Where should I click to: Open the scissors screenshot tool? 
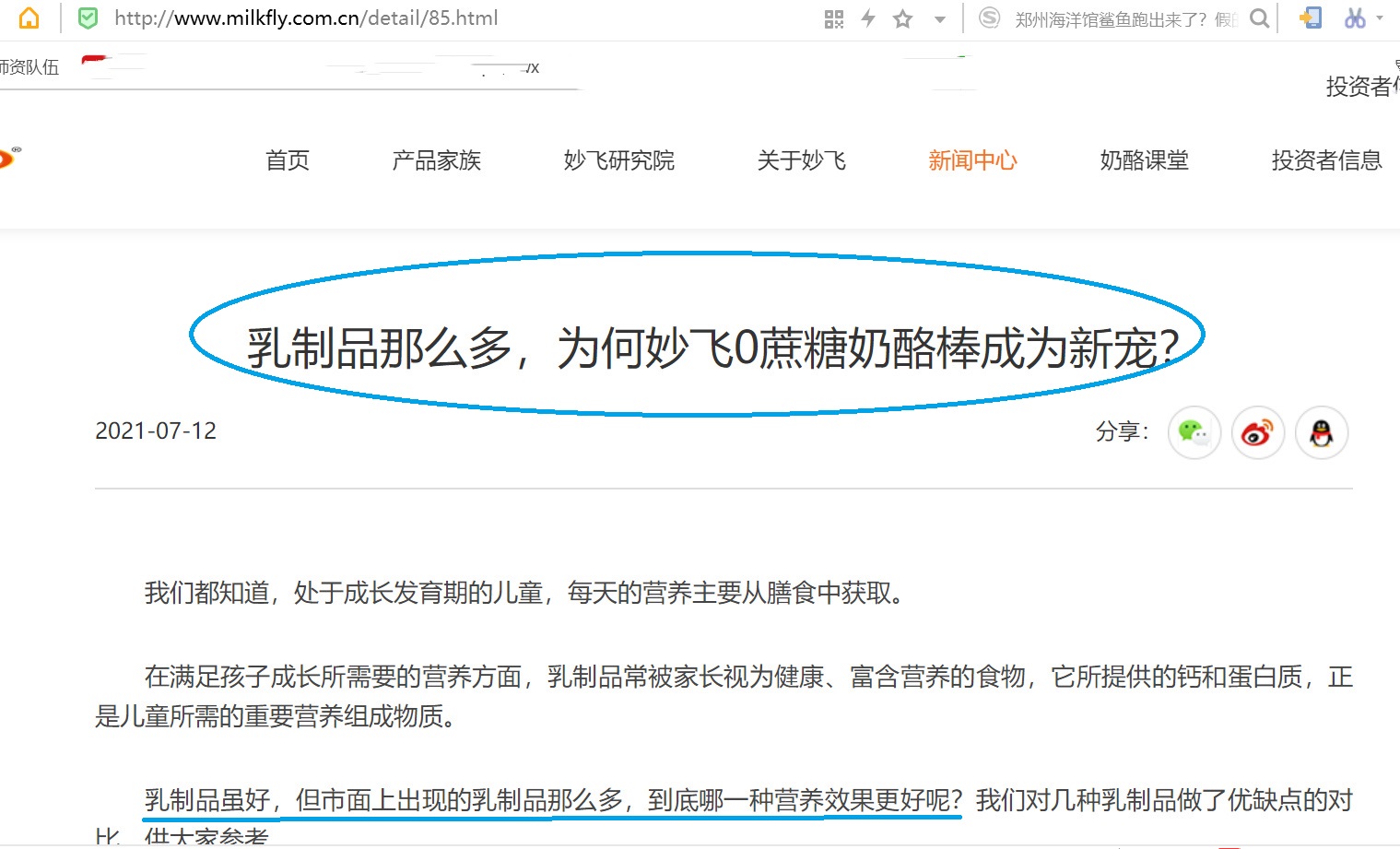[x=1354, y=18]
